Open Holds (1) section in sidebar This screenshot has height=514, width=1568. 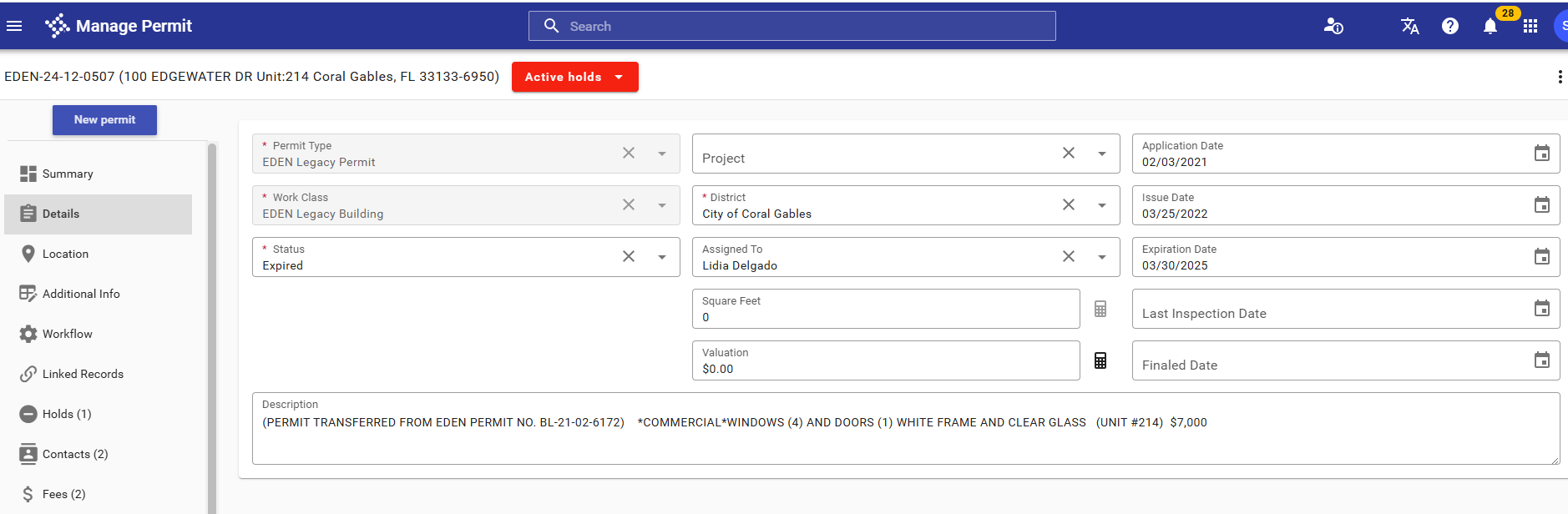(x=67, y=414)
